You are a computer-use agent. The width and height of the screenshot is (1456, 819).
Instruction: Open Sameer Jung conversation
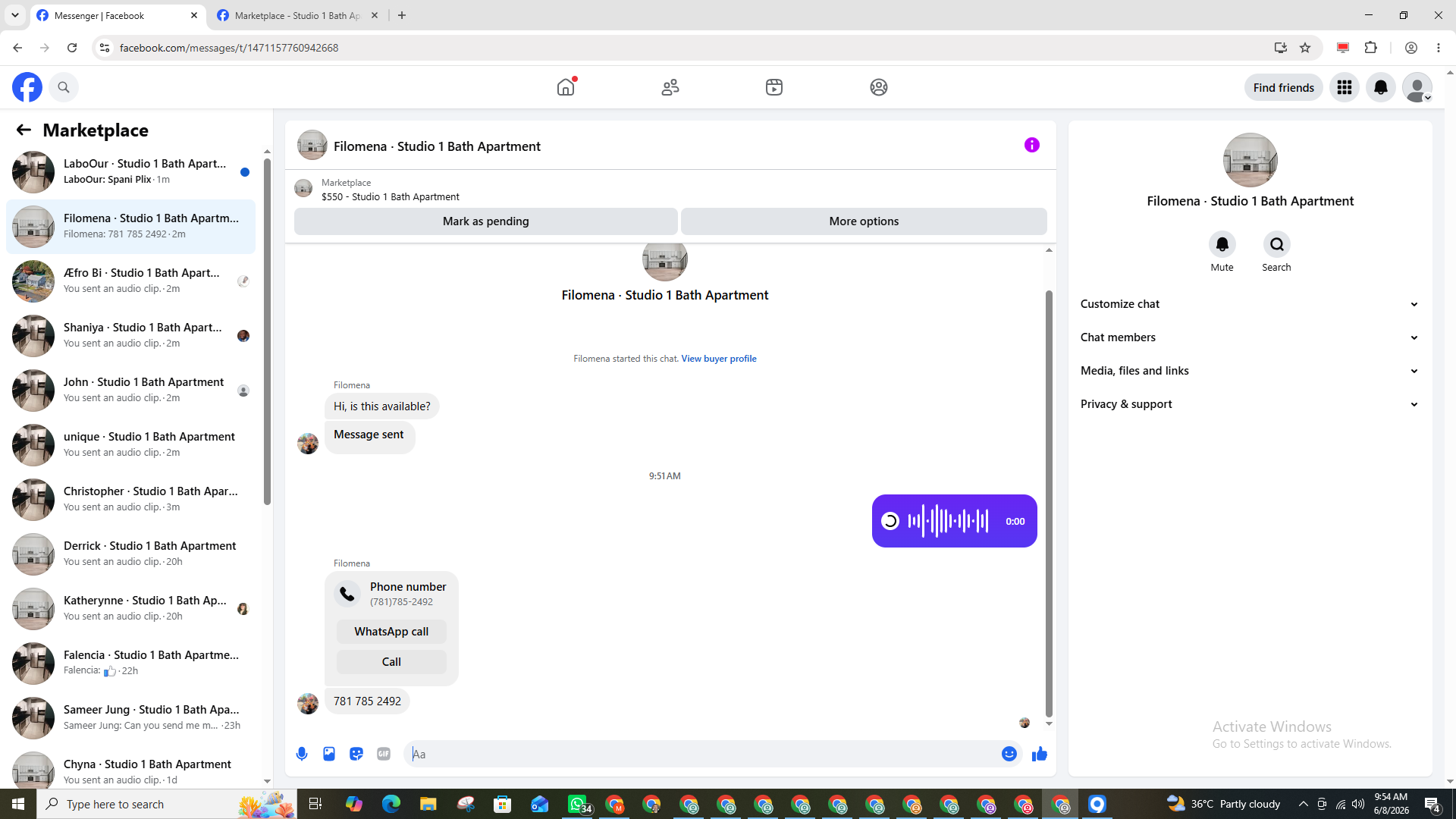(131, 717)
